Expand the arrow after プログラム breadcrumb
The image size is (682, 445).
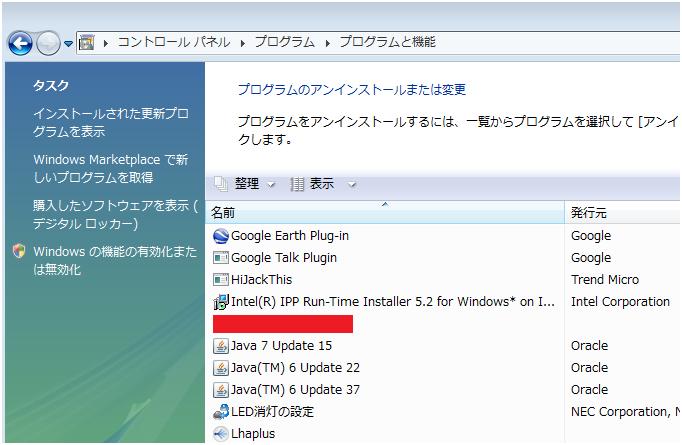click(328, 43)
